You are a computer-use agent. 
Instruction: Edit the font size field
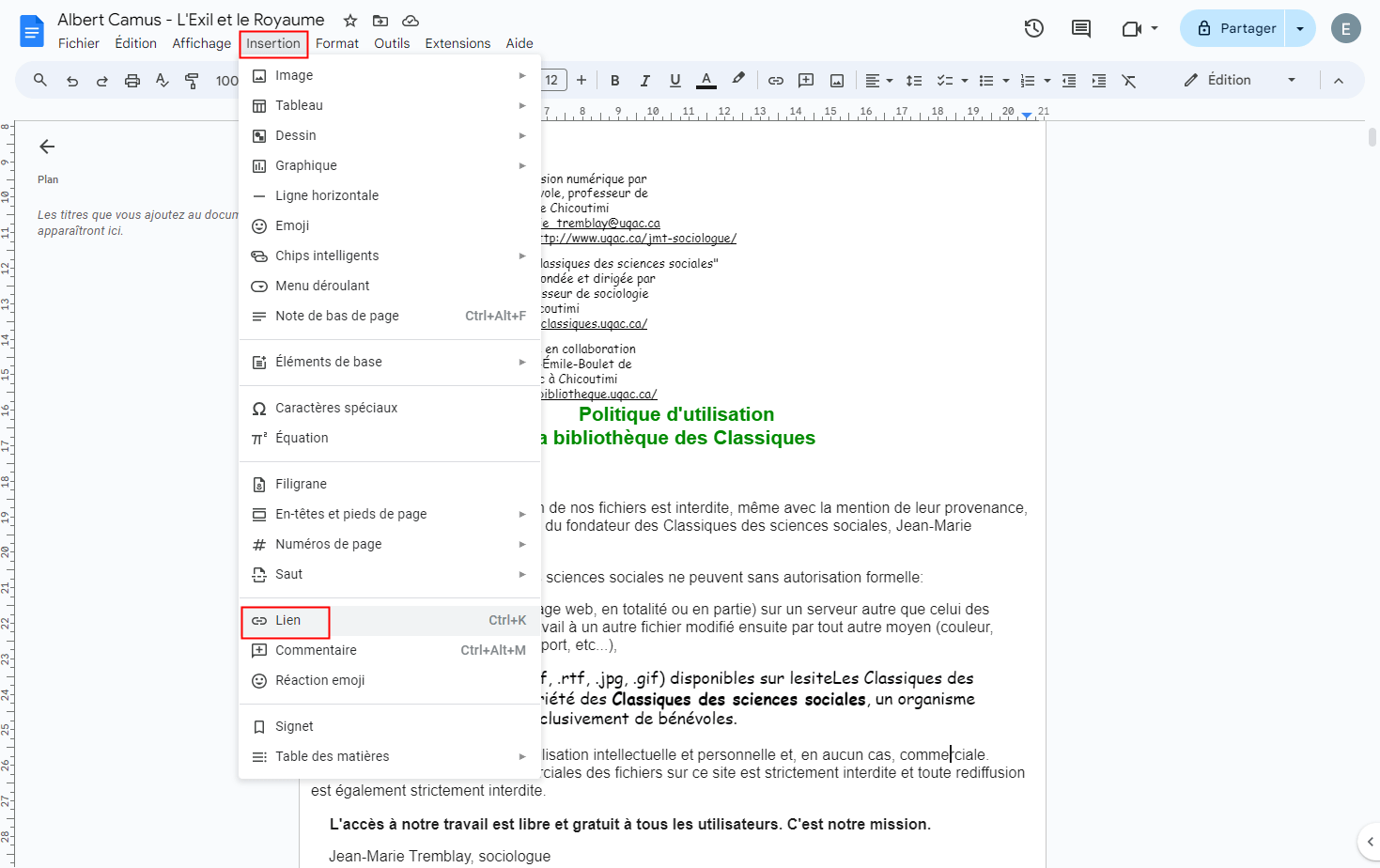(x=552, y=81)
